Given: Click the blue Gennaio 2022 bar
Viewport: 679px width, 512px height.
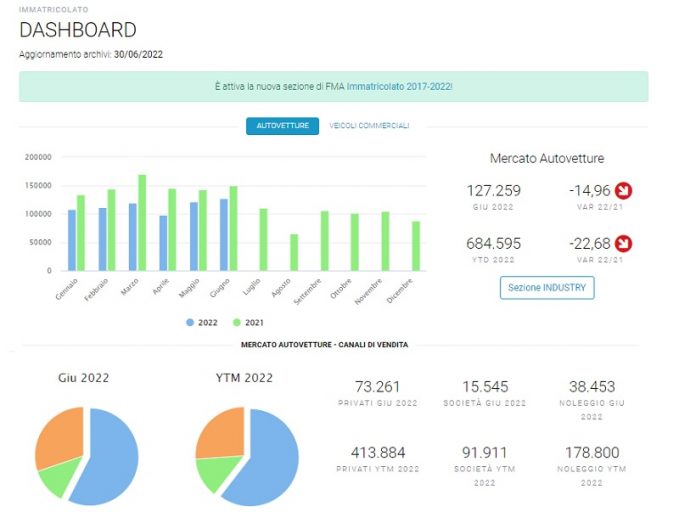Looking at the screenshot, I should 72,240.
